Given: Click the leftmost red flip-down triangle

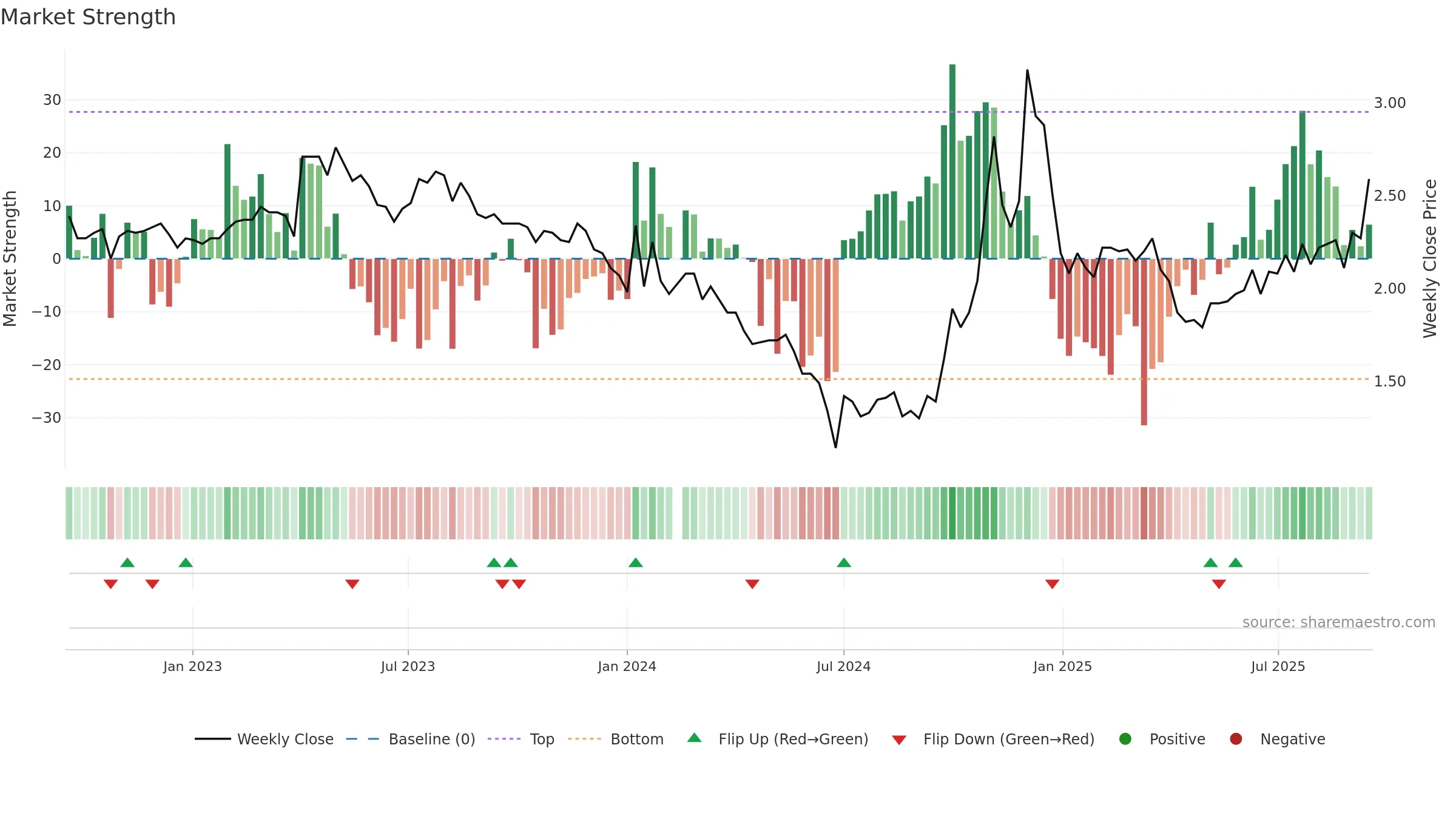Looking at the screenshot, I should click(x=110, y=584).
